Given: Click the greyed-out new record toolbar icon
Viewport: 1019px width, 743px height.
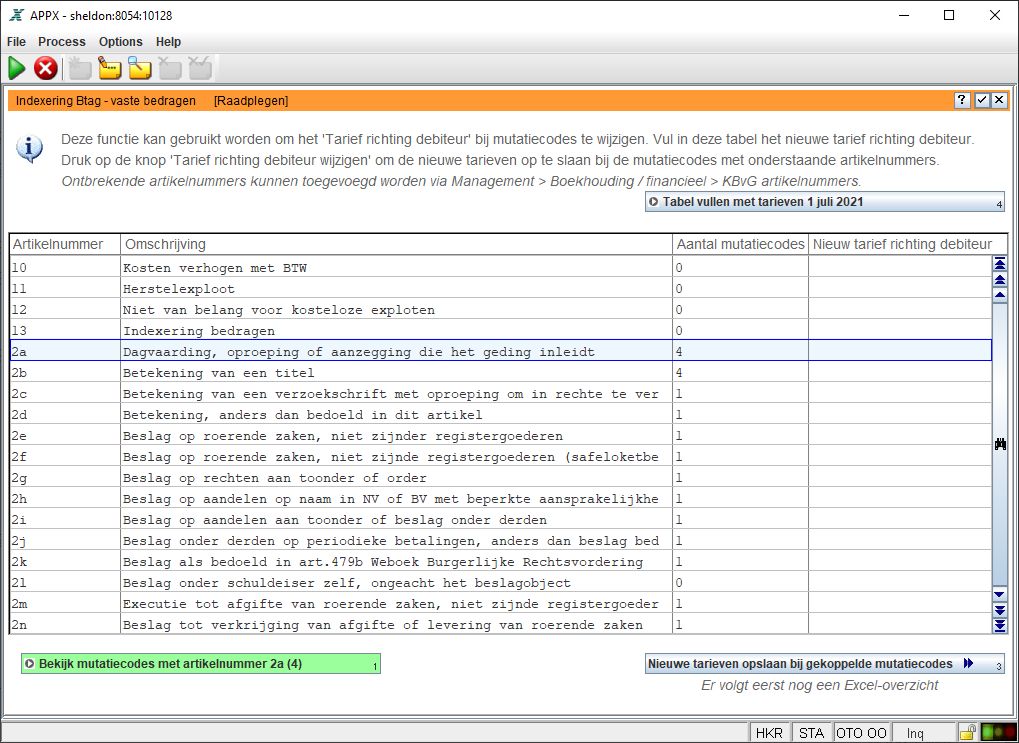Looking at the screenshot, I should click(x=81, y=68).
